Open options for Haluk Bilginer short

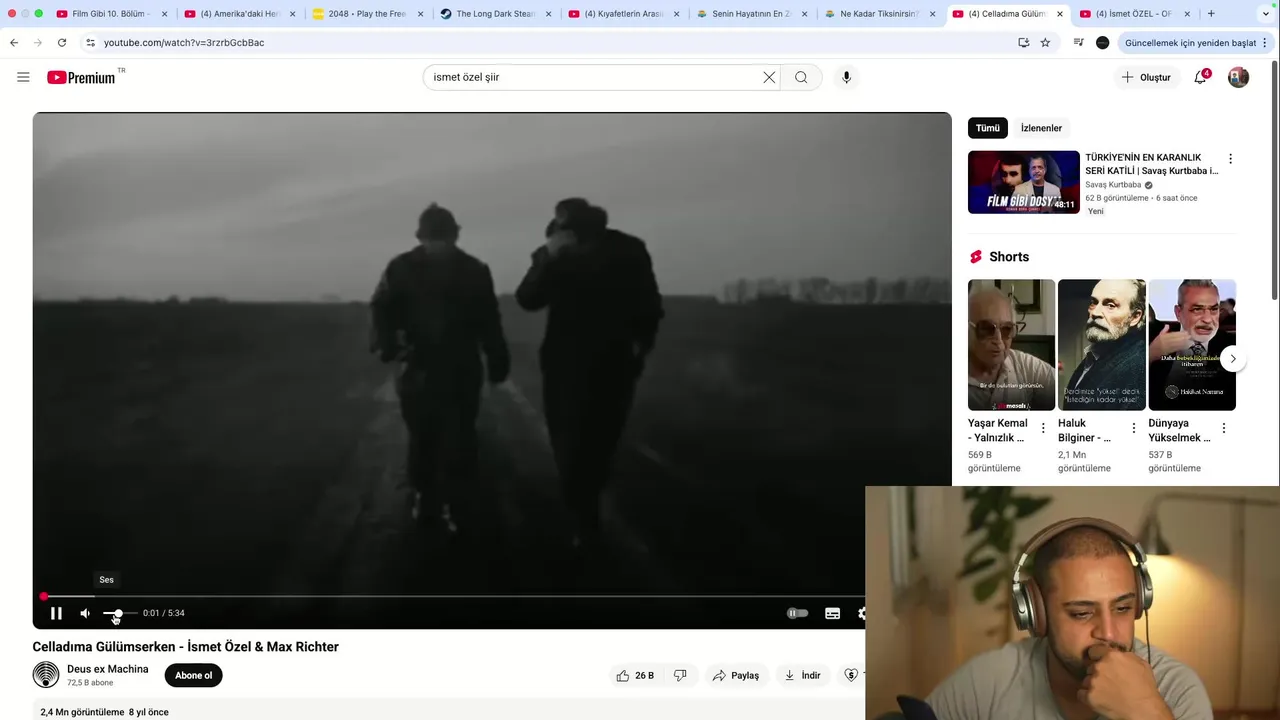click(x=1133, y=428)
